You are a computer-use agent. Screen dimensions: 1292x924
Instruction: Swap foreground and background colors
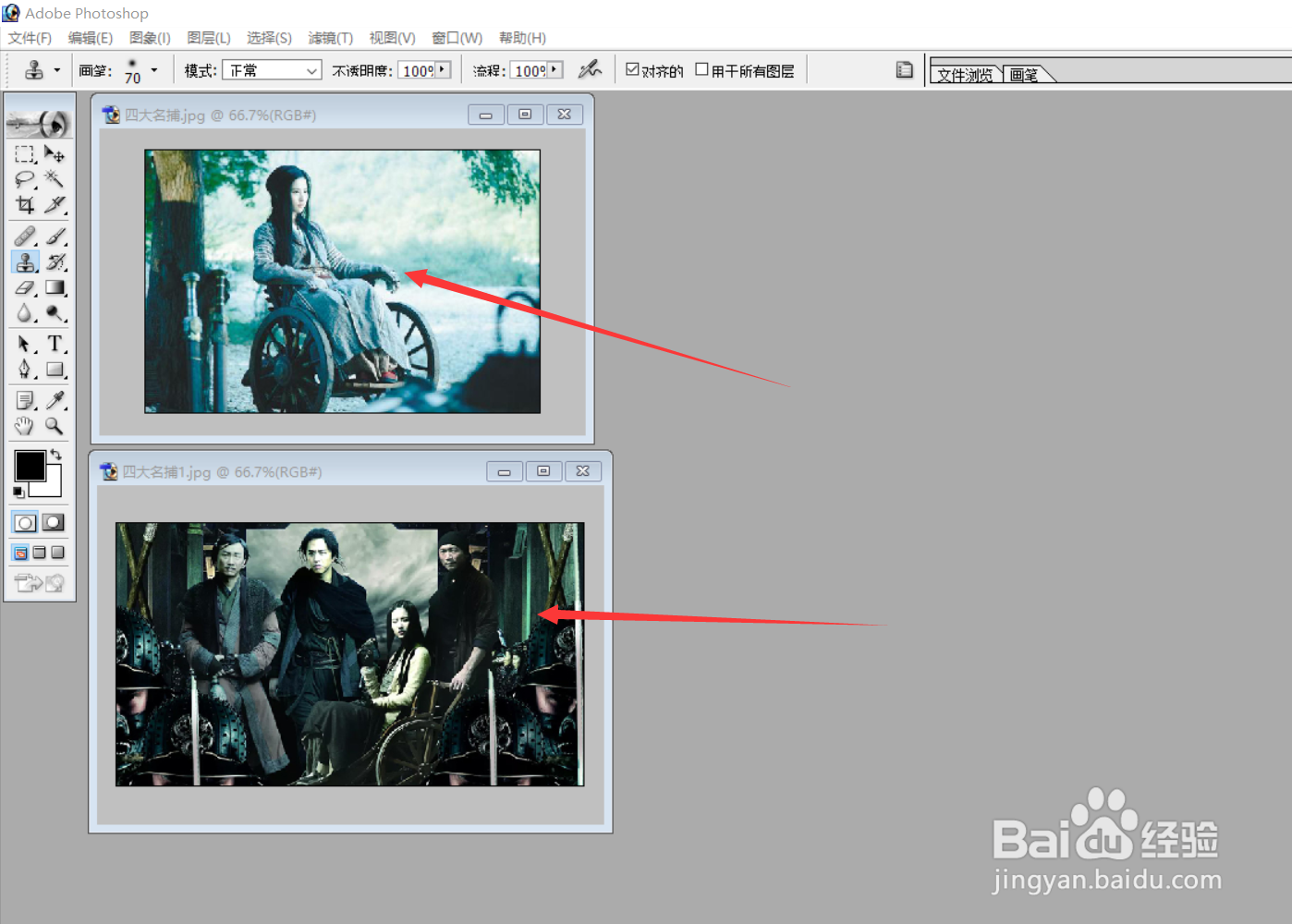click(56, 454)
